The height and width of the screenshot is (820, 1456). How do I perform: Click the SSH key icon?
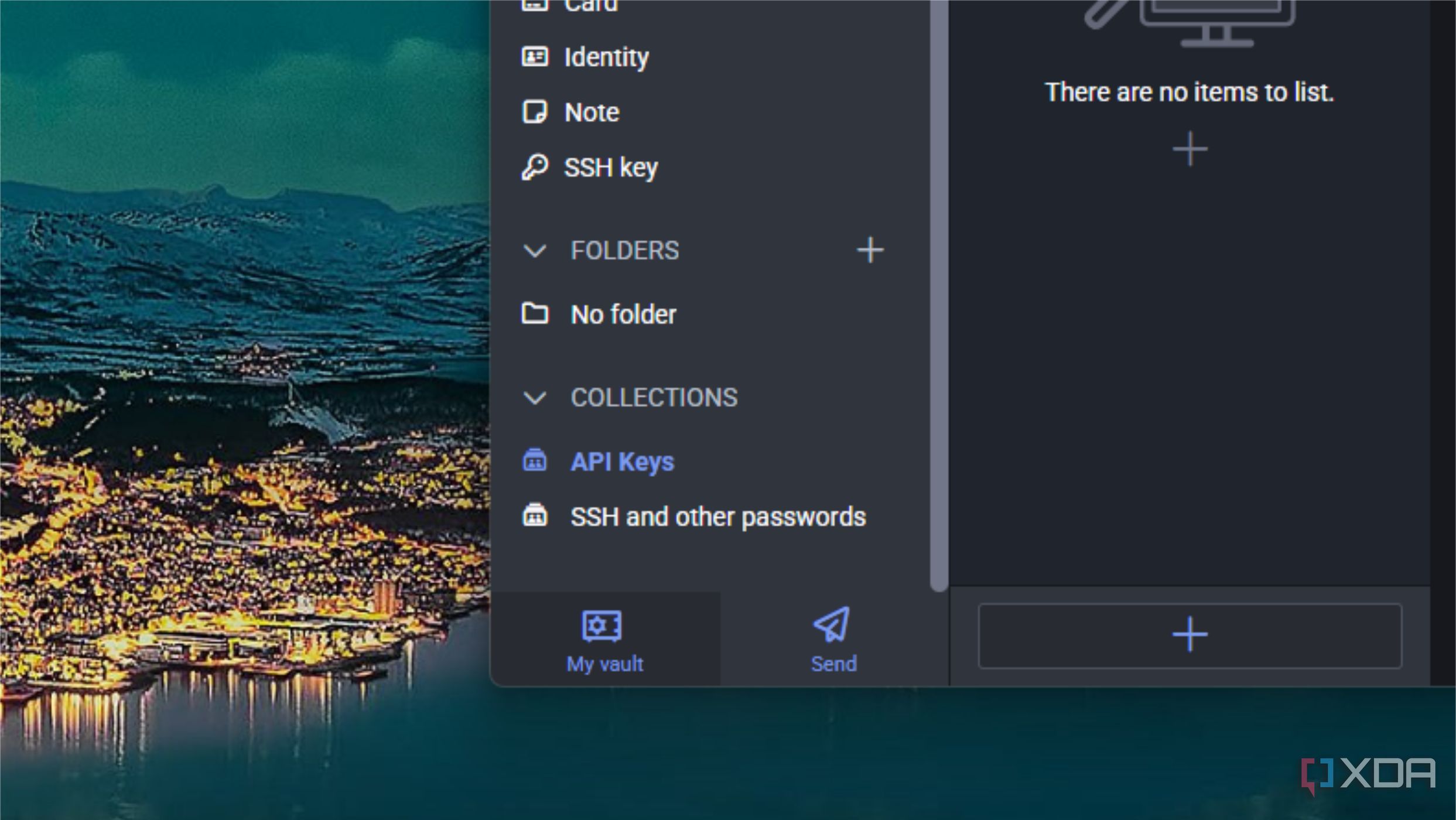(535, 168)
